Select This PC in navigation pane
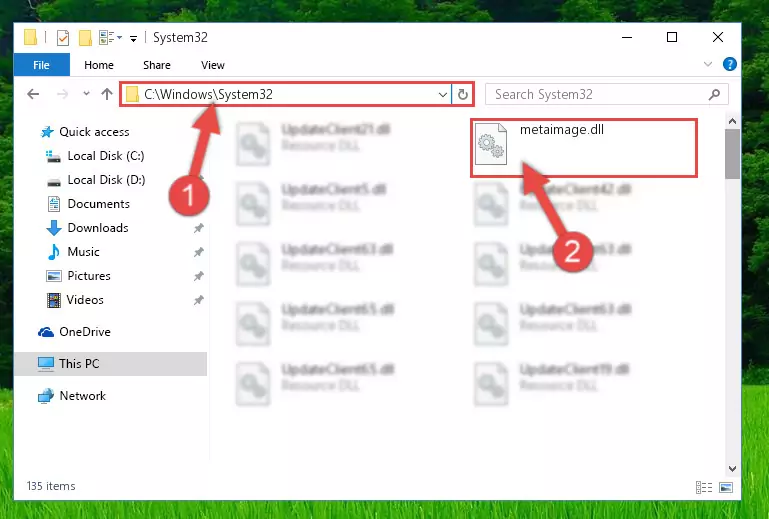The width and height of the screenshot is (769, 519). (111, 364)
